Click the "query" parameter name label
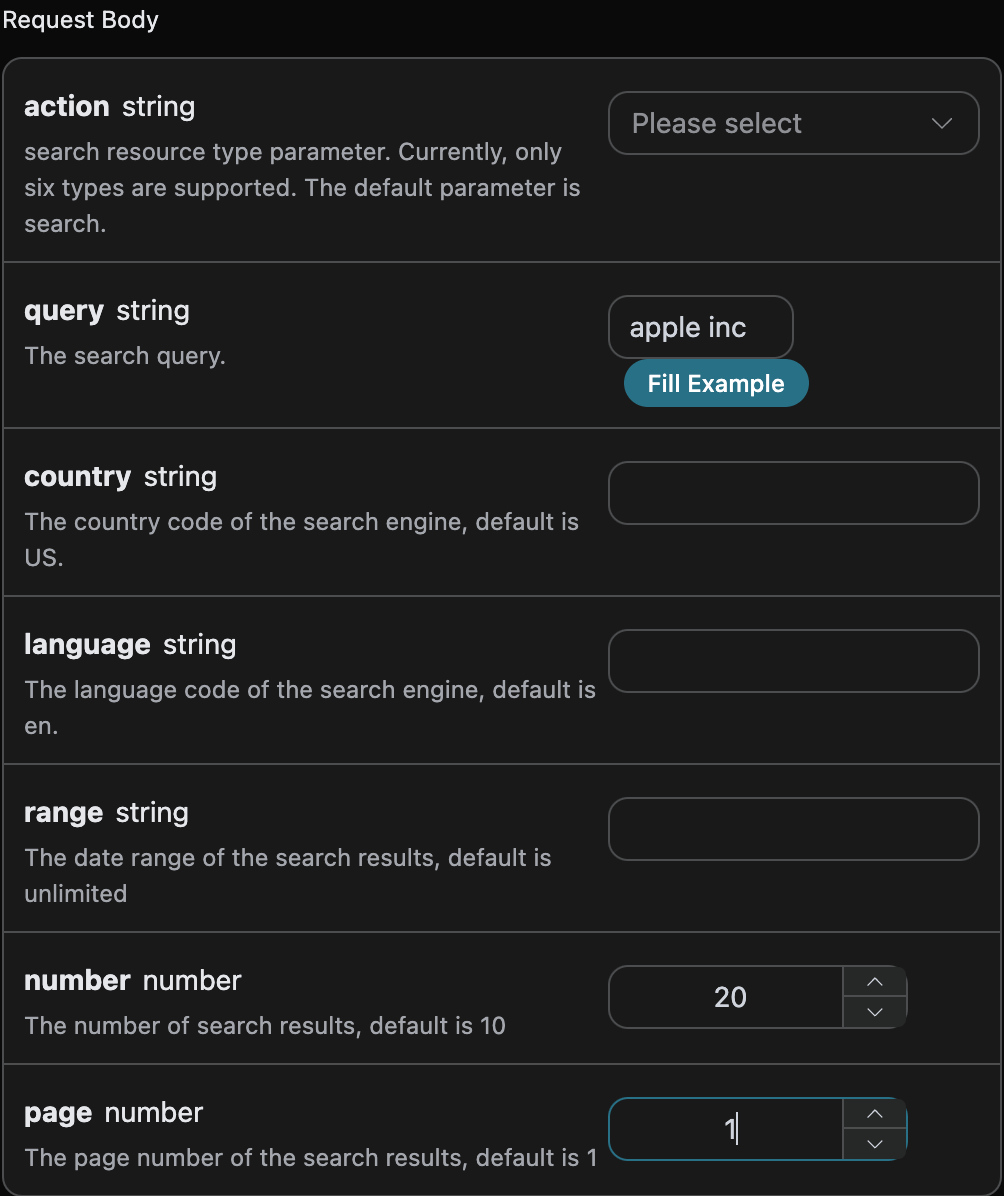The image size is (1004, 1196). [64, 312]
